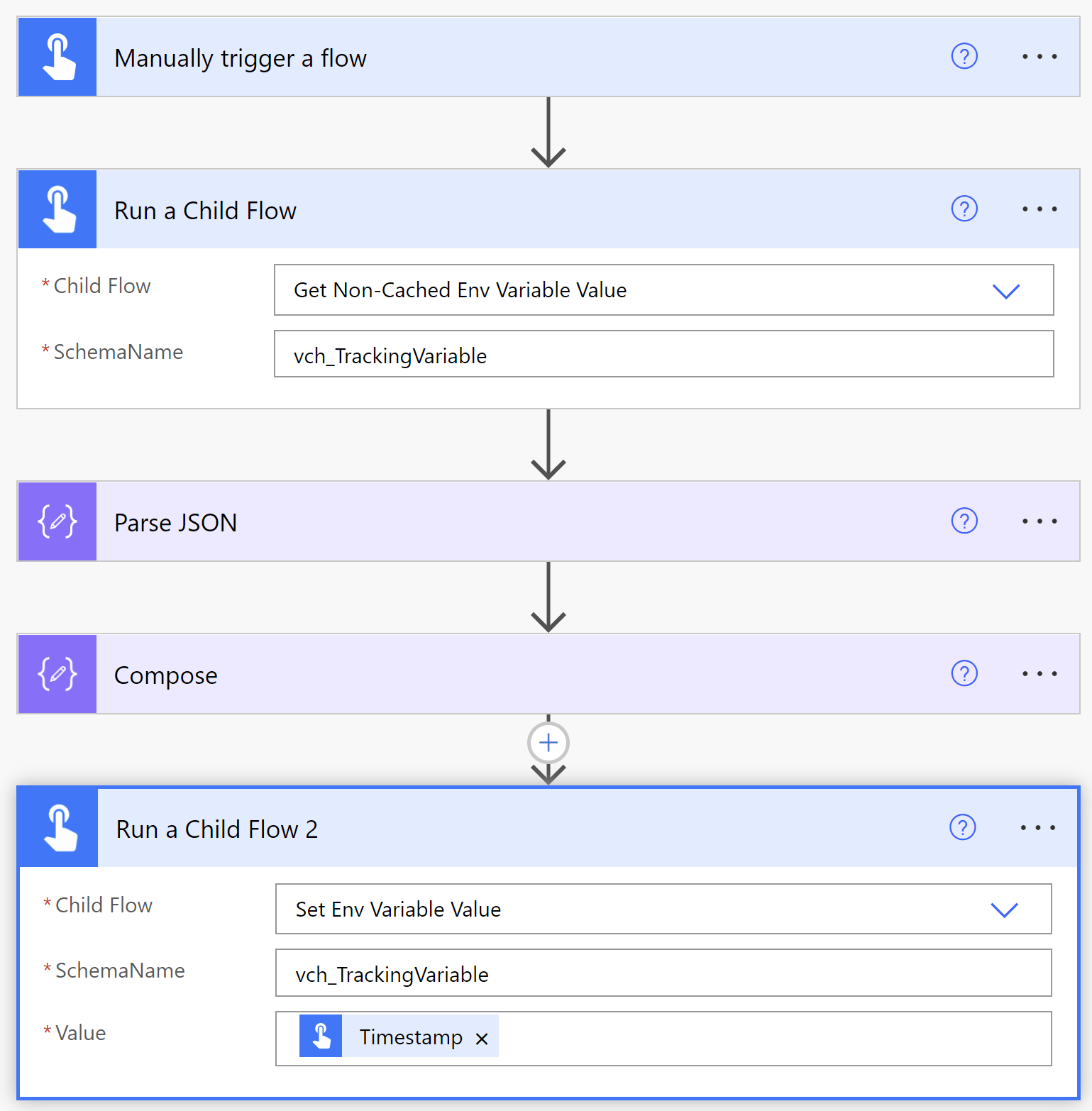The width and height of the screenshot is (1092, 1111).
Task: Click the Timestamp dynamic content chip icon
Action: (x=321, y=1037)
